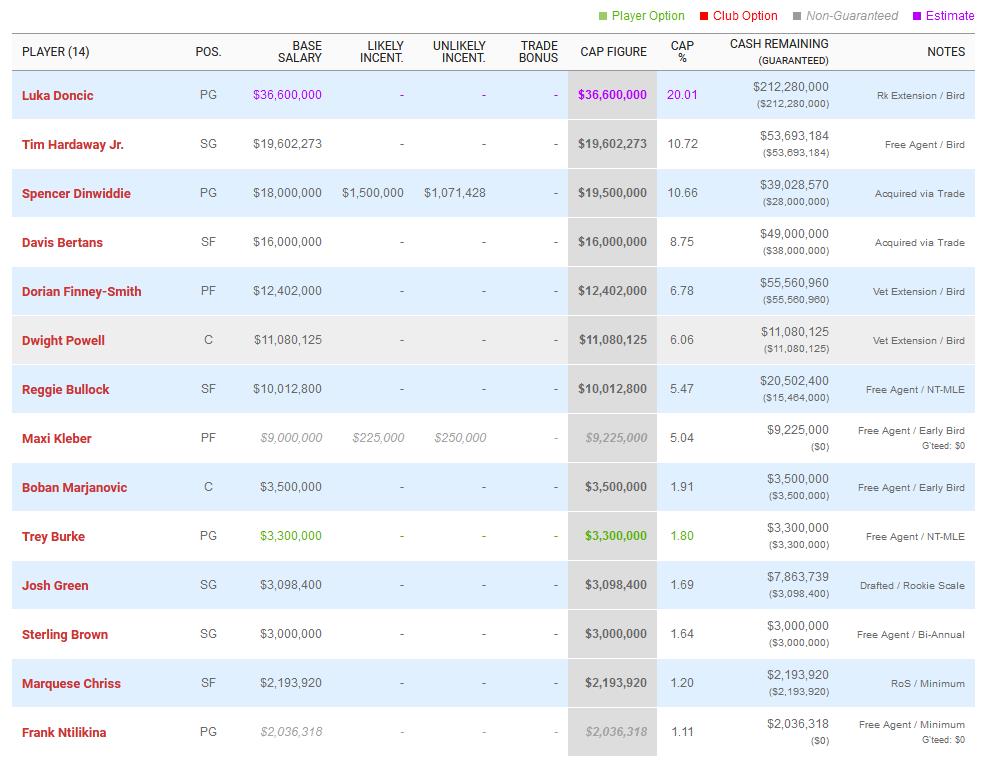Select Josh Green's Drafted / Rookie Scale note
The width and height of the screenshot is (989, 766).
coord(912,586)
